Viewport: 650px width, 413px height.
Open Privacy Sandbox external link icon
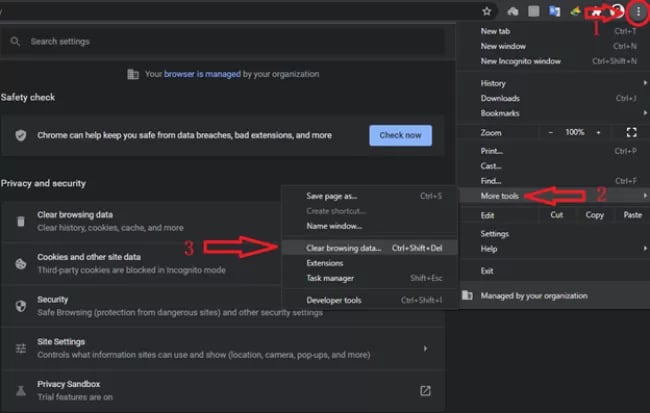[425, 391]
